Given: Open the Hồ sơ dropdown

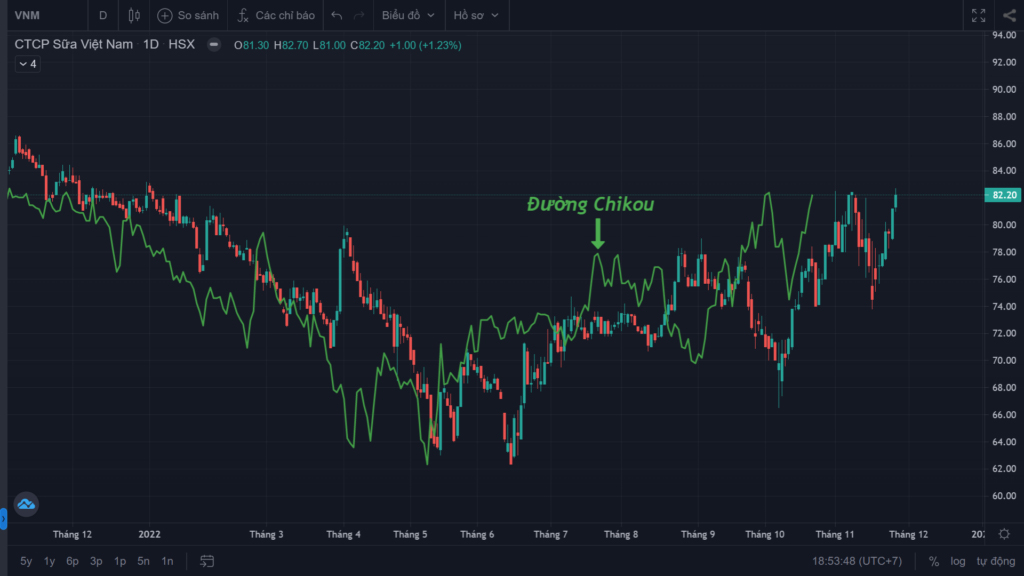Looking at the screenshot, I should pos(476,15).
